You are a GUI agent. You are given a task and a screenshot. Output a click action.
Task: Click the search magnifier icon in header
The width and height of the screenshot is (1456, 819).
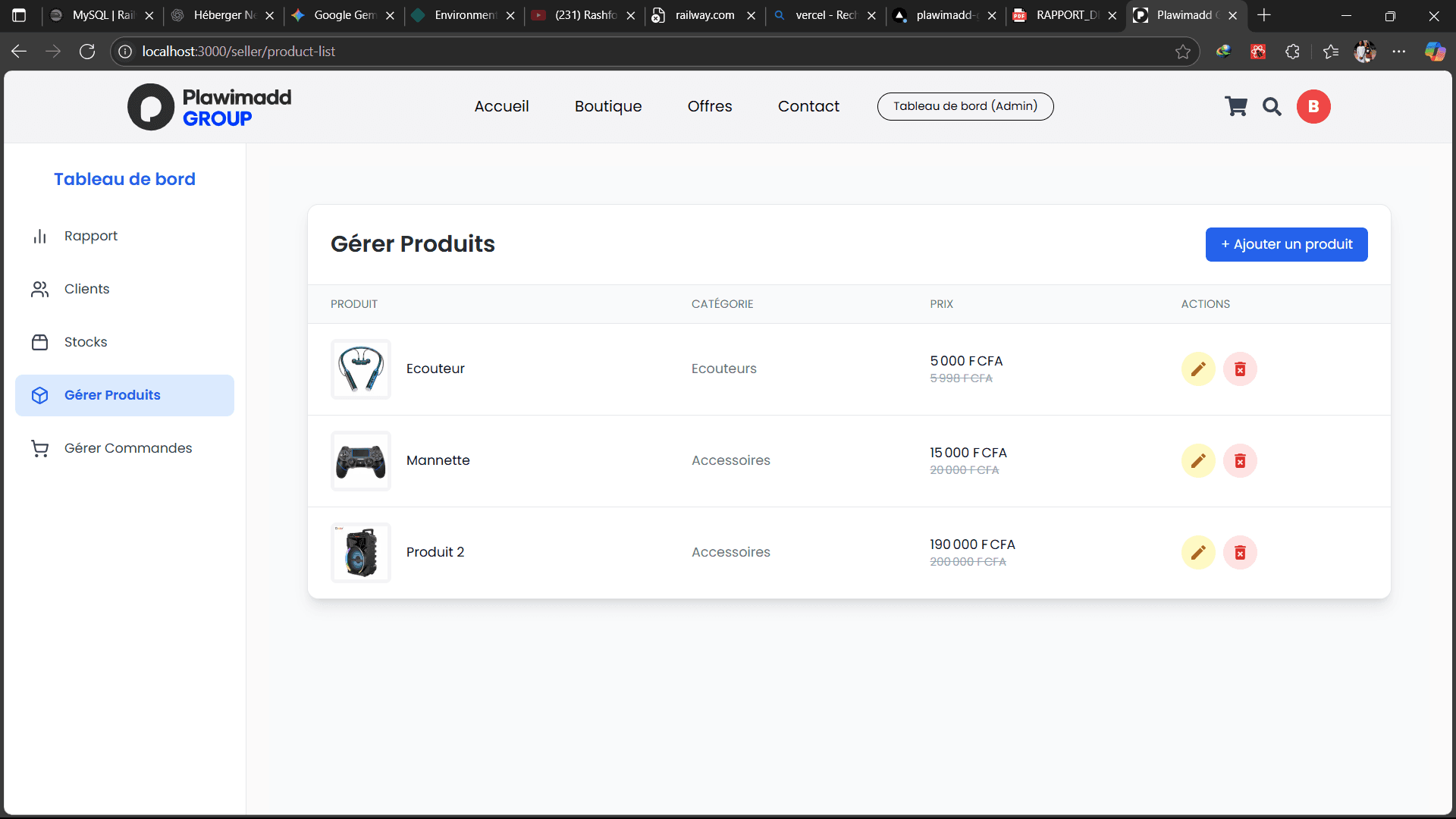[1272, 107]
